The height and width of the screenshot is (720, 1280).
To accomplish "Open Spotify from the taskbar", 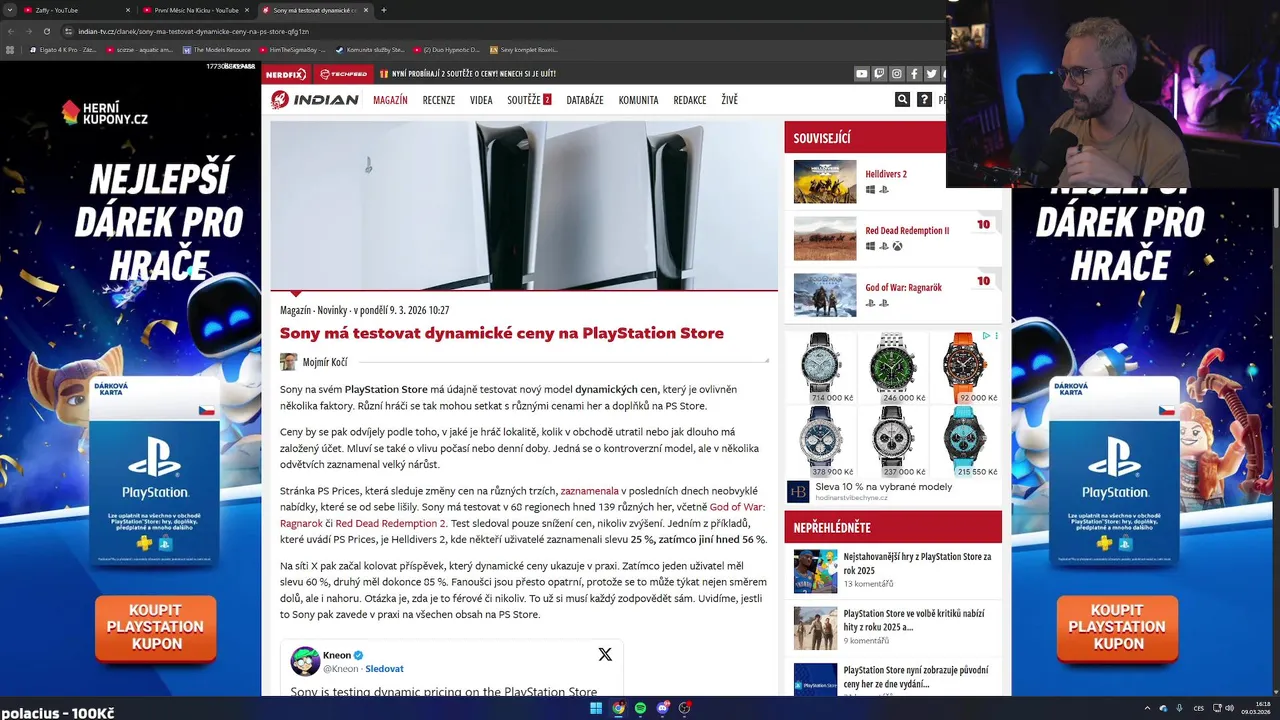I will click(x=640, y=708).
